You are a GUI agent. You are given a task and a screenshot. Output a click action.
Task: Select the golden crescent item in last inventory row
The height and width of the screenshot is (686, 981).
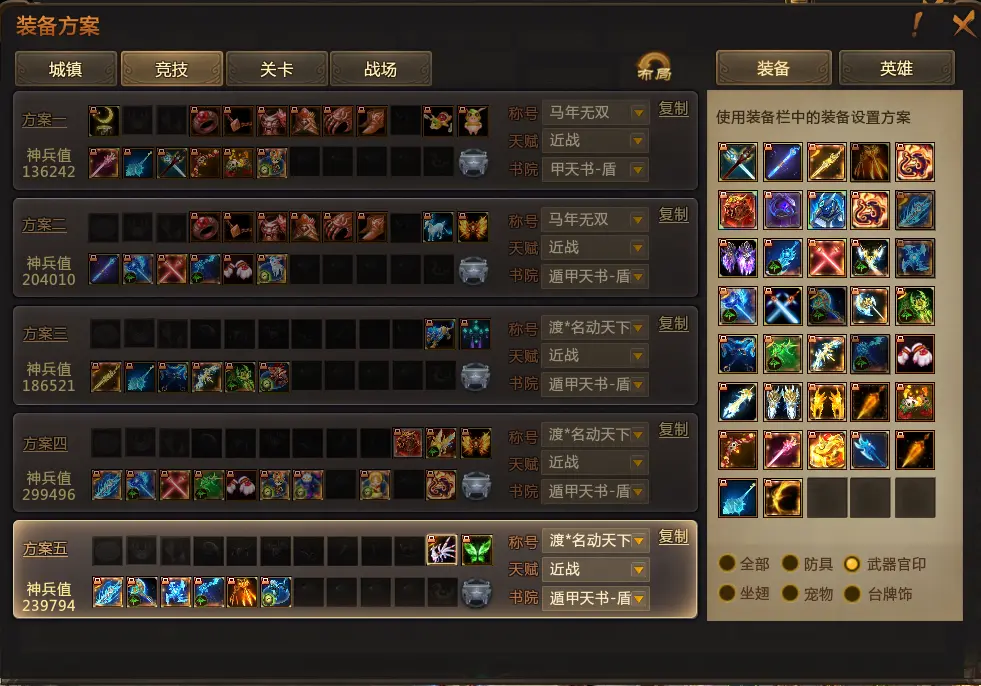[x=782, y=498]
